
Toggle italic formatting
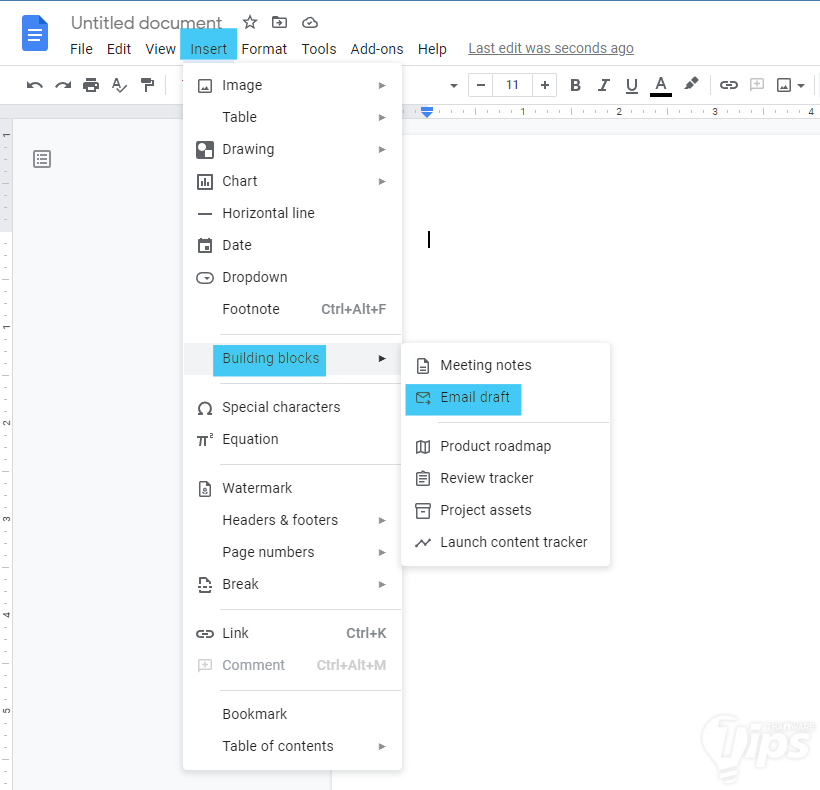click(x=603, y=85)
